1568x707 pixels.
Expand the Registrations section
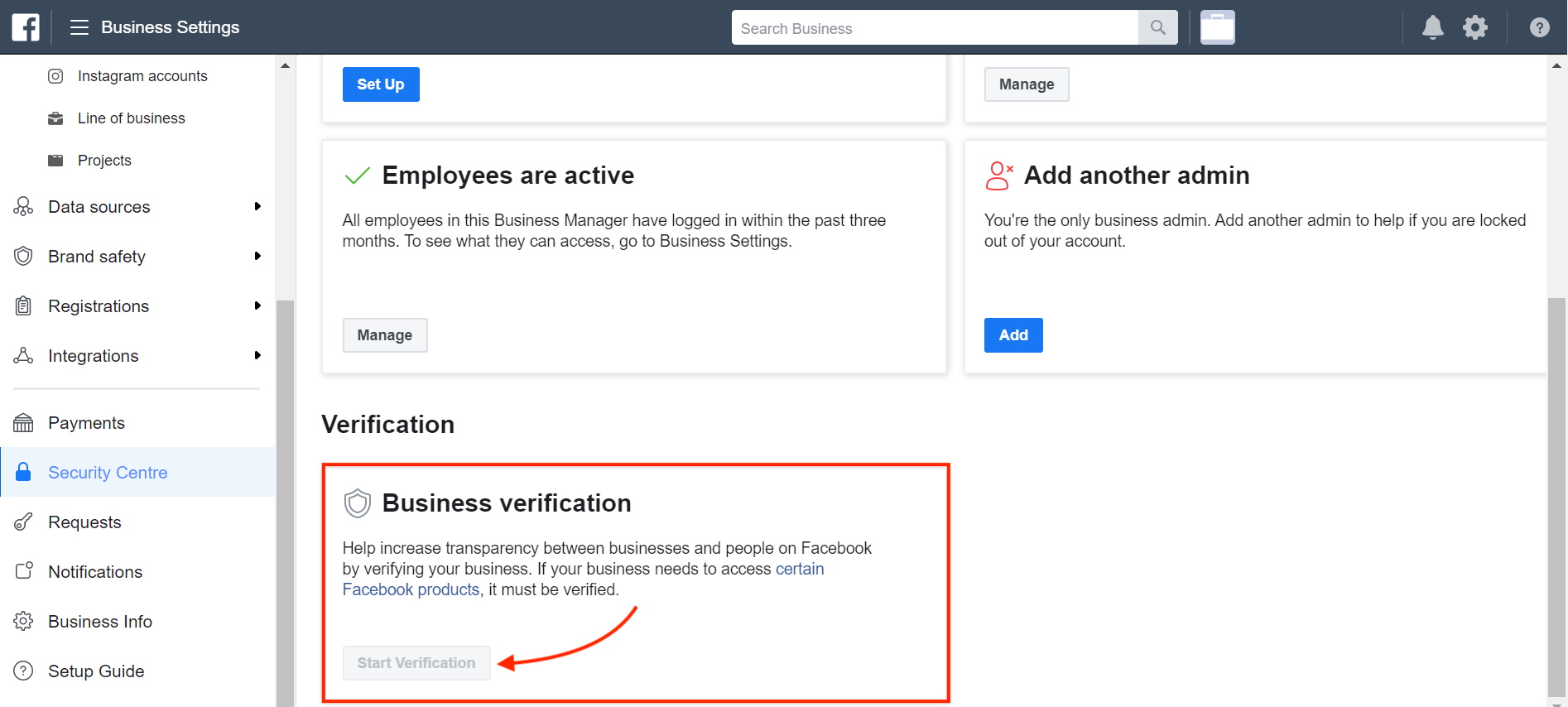pos(137,306)
